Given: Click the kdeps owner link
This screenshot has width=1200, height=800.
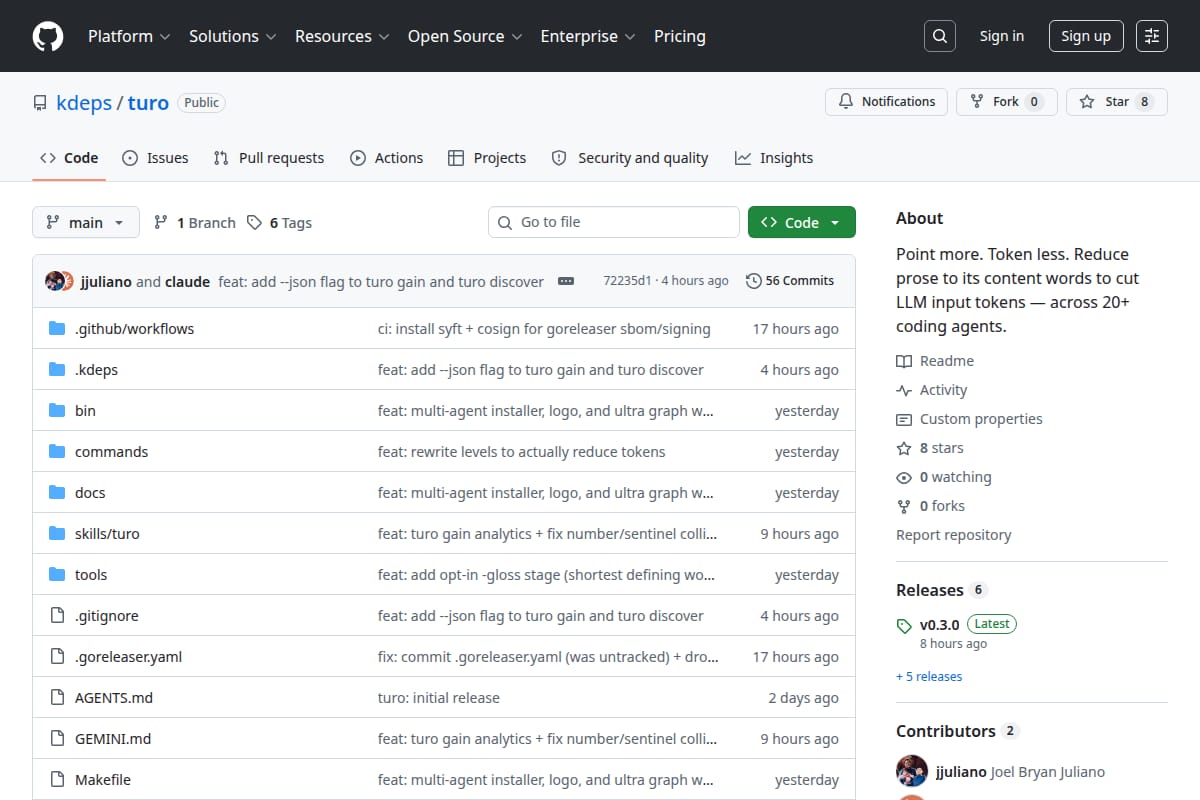Looking at the screenshot, I should 84,103.
